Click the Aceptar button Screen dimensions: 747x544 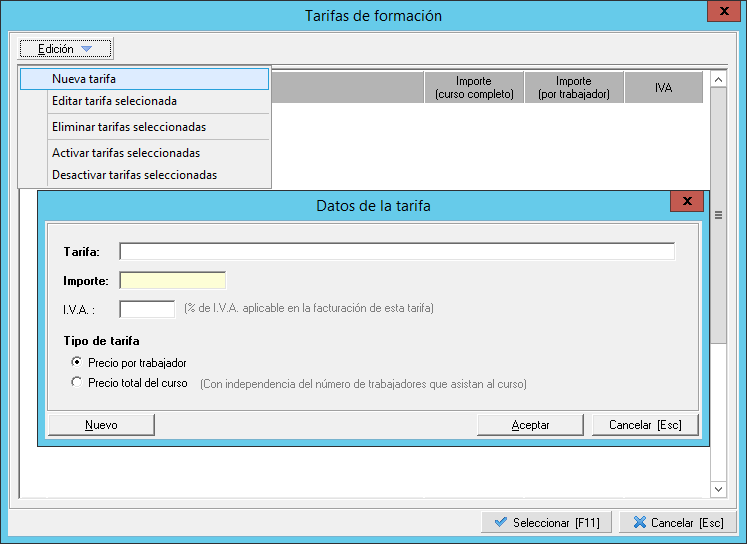coord(530,425)
